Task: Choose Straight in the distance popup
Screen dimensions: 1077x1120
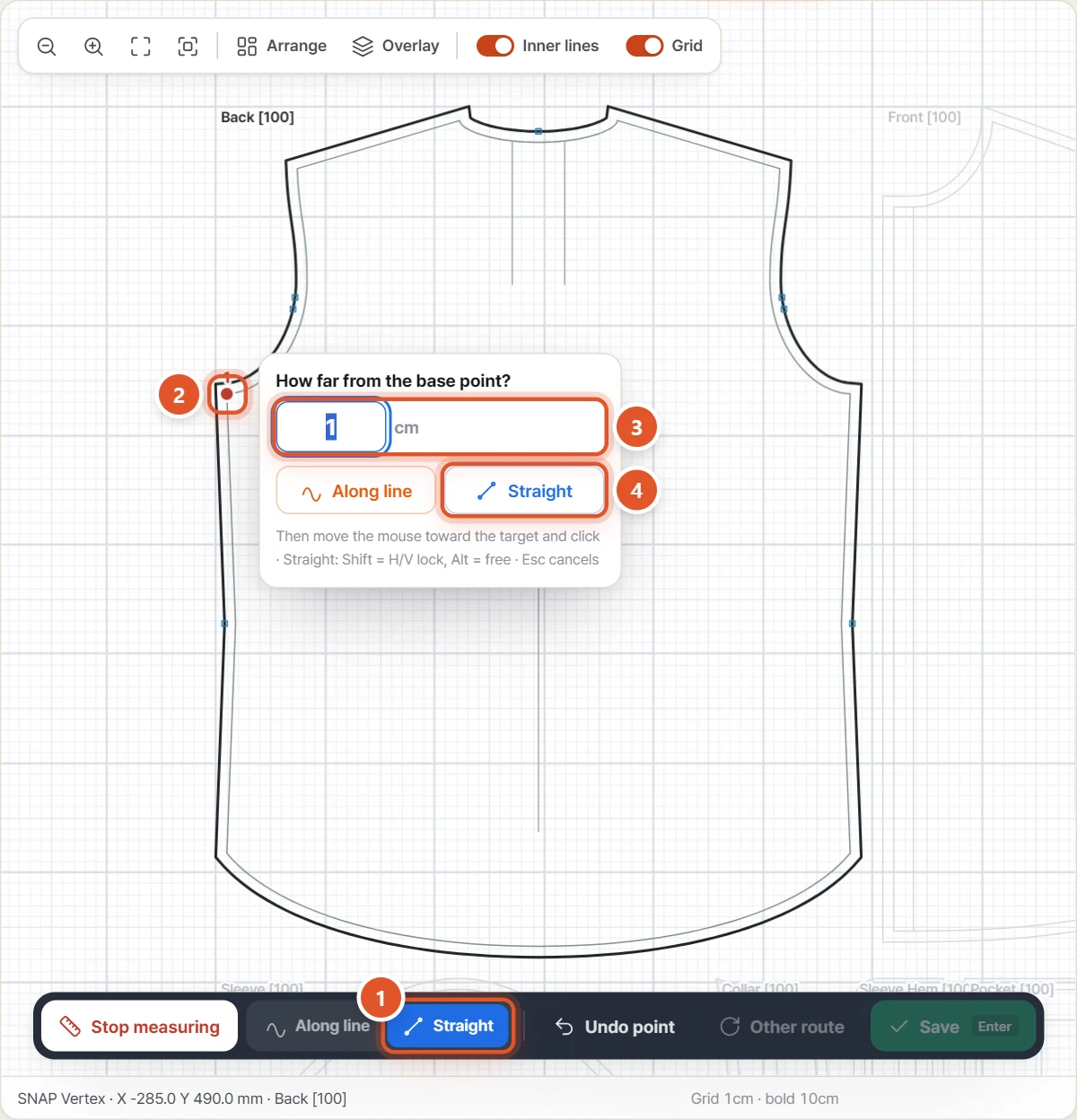Action: pyautogui.click(x=525, y=491)
